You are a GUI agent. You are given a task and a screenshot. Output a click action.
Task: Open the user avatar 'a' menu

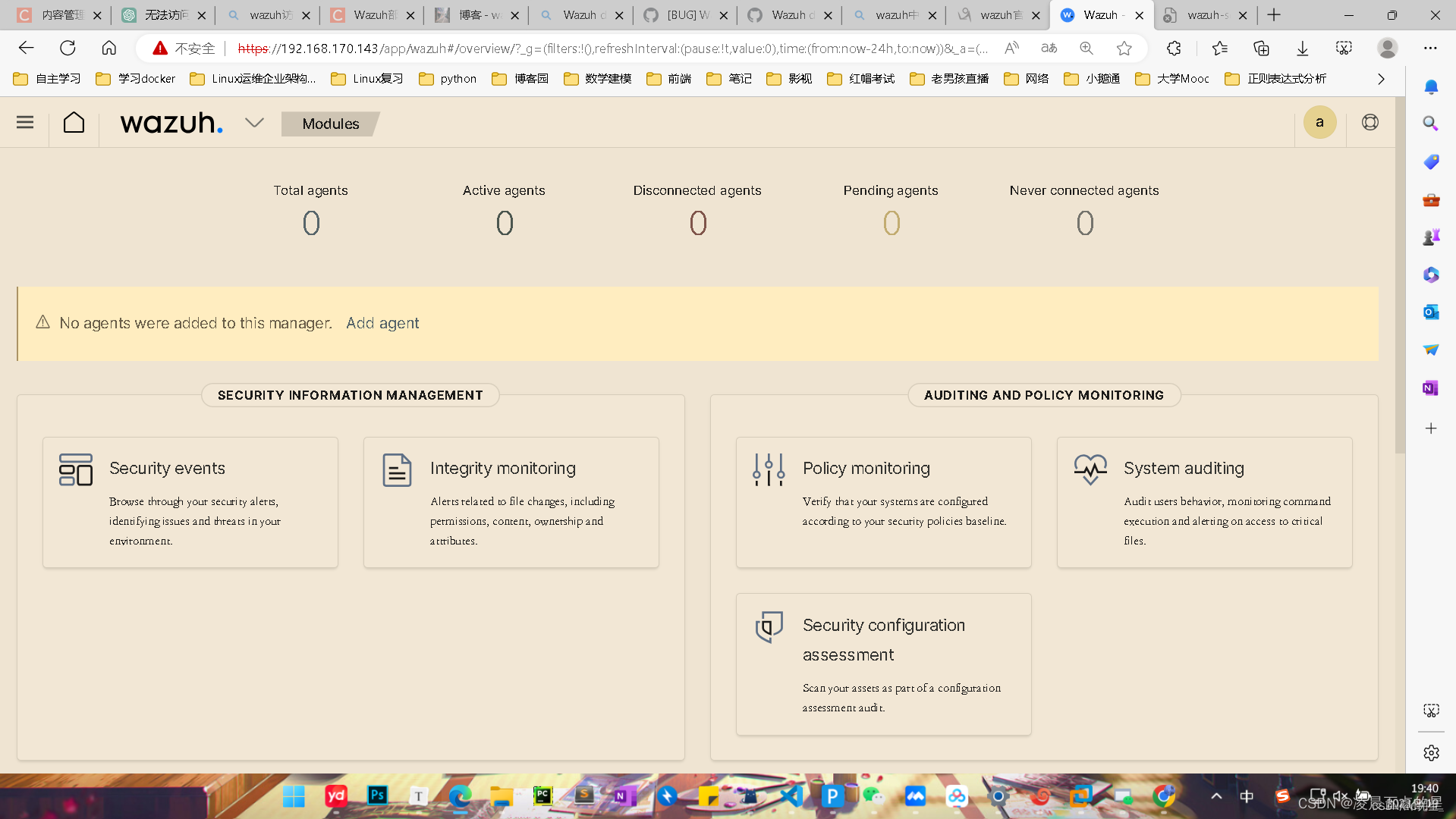click(1319, 122)
